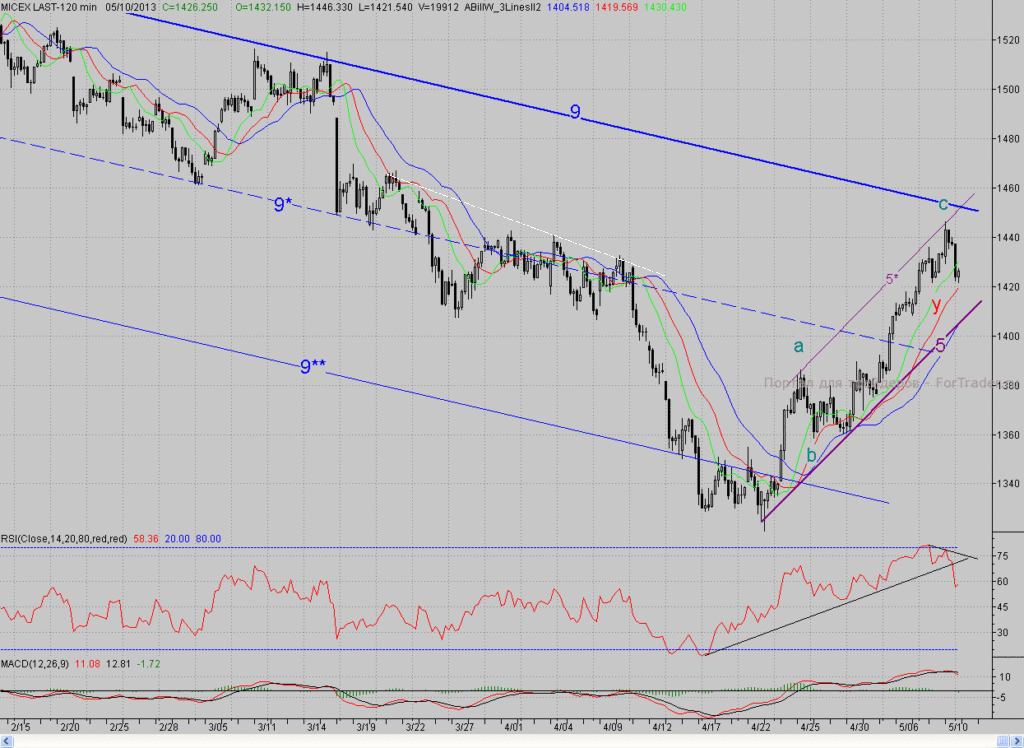
Task: Click the 3/14 date marker on the time axis
Action: pyautogui.click(x=317, y=726)
